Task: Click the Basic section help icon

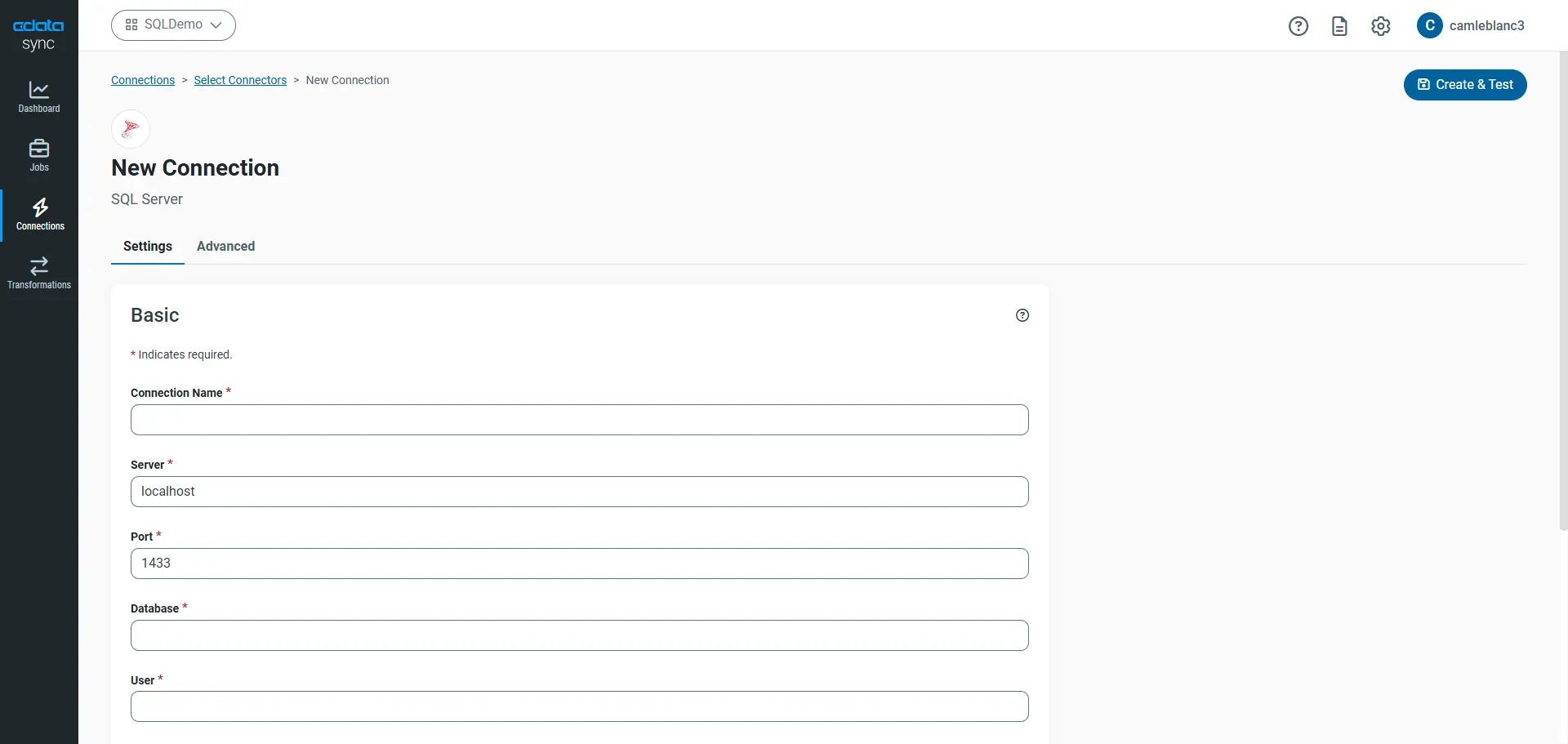Action: pos(1022,315)
